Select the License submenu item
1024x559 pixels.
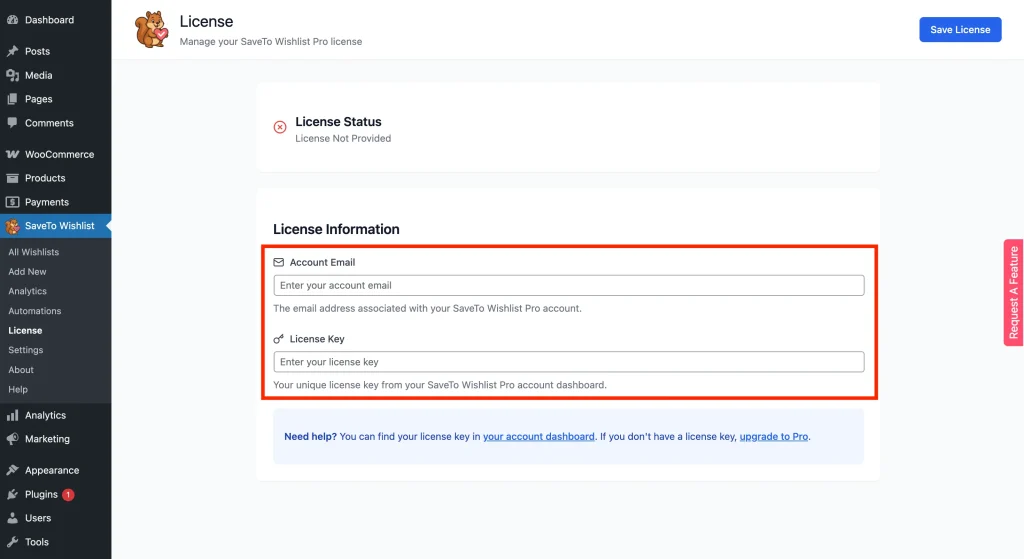[x=25, y=330]
